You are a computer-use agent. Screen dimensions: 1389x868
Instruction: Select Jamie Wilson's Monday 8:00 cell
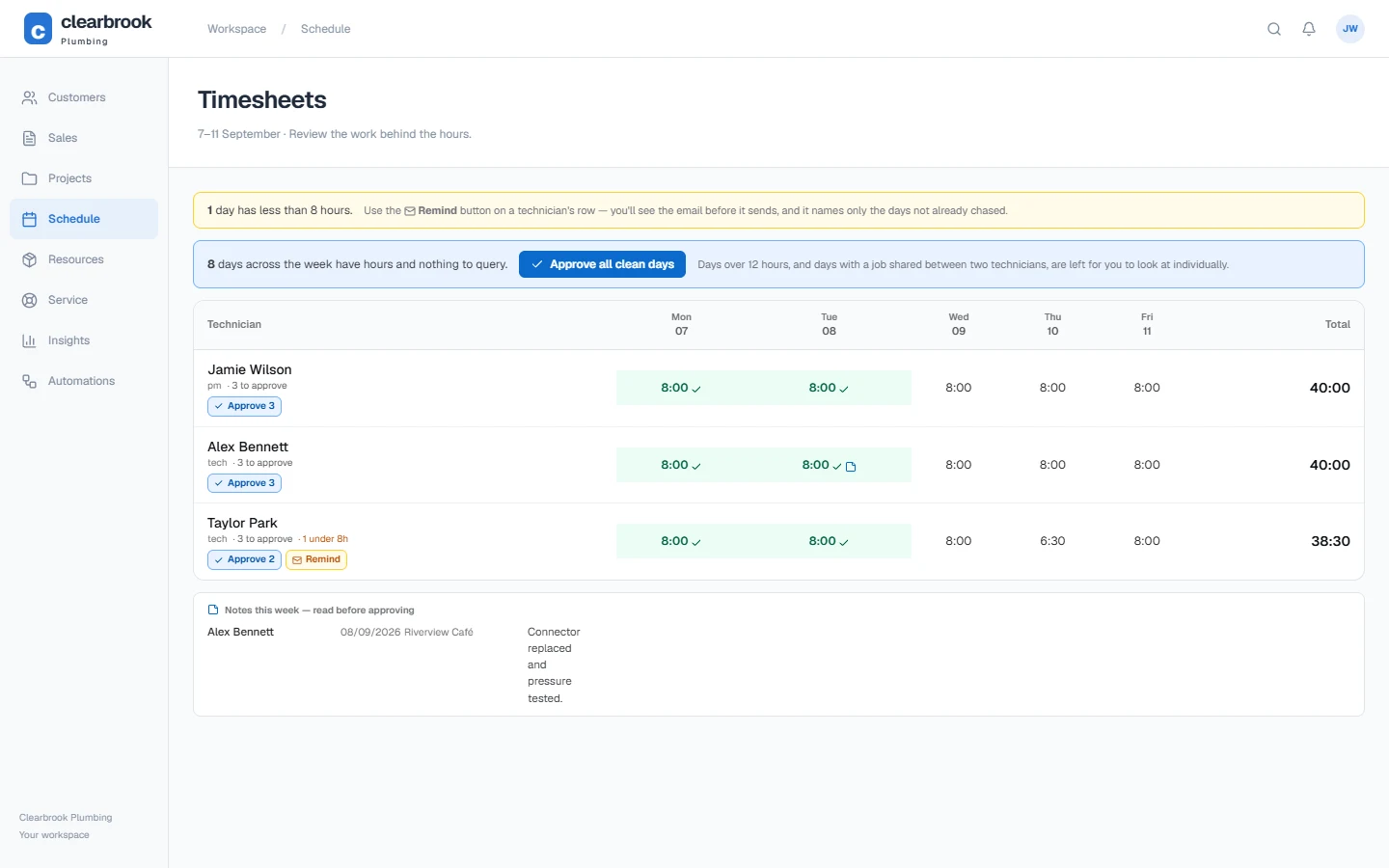[x=681, y=388]
